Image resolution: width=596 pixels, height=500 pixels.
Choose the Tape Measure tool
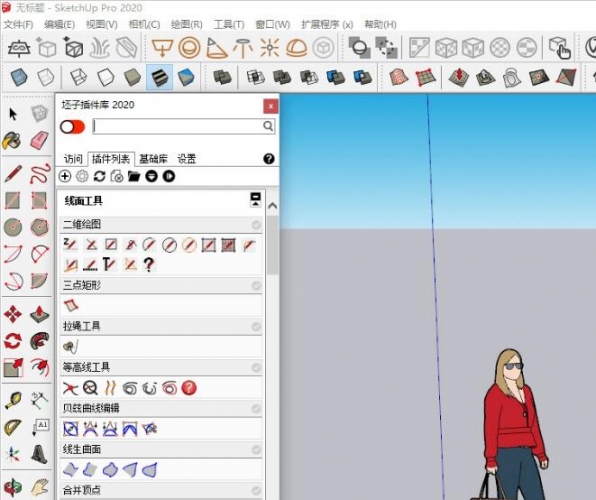point(13,401)
